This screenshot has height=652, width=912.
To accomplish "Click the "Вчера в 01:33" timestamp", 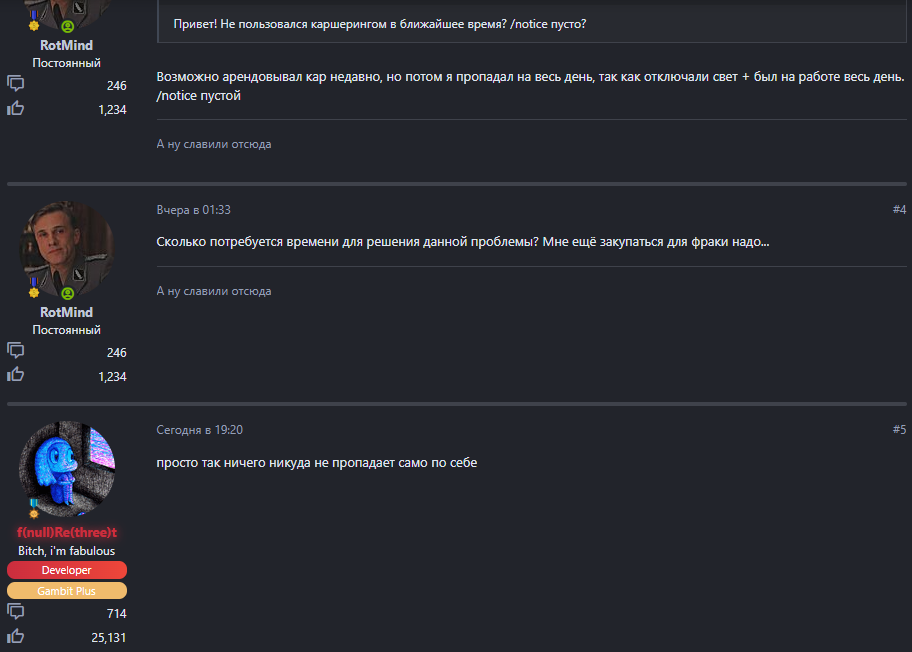I will [194, 210].
